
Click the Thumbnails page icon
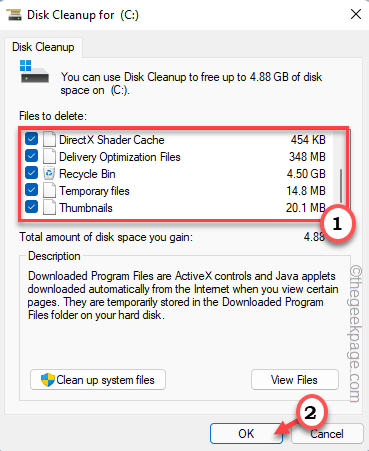tap(49, 208)
